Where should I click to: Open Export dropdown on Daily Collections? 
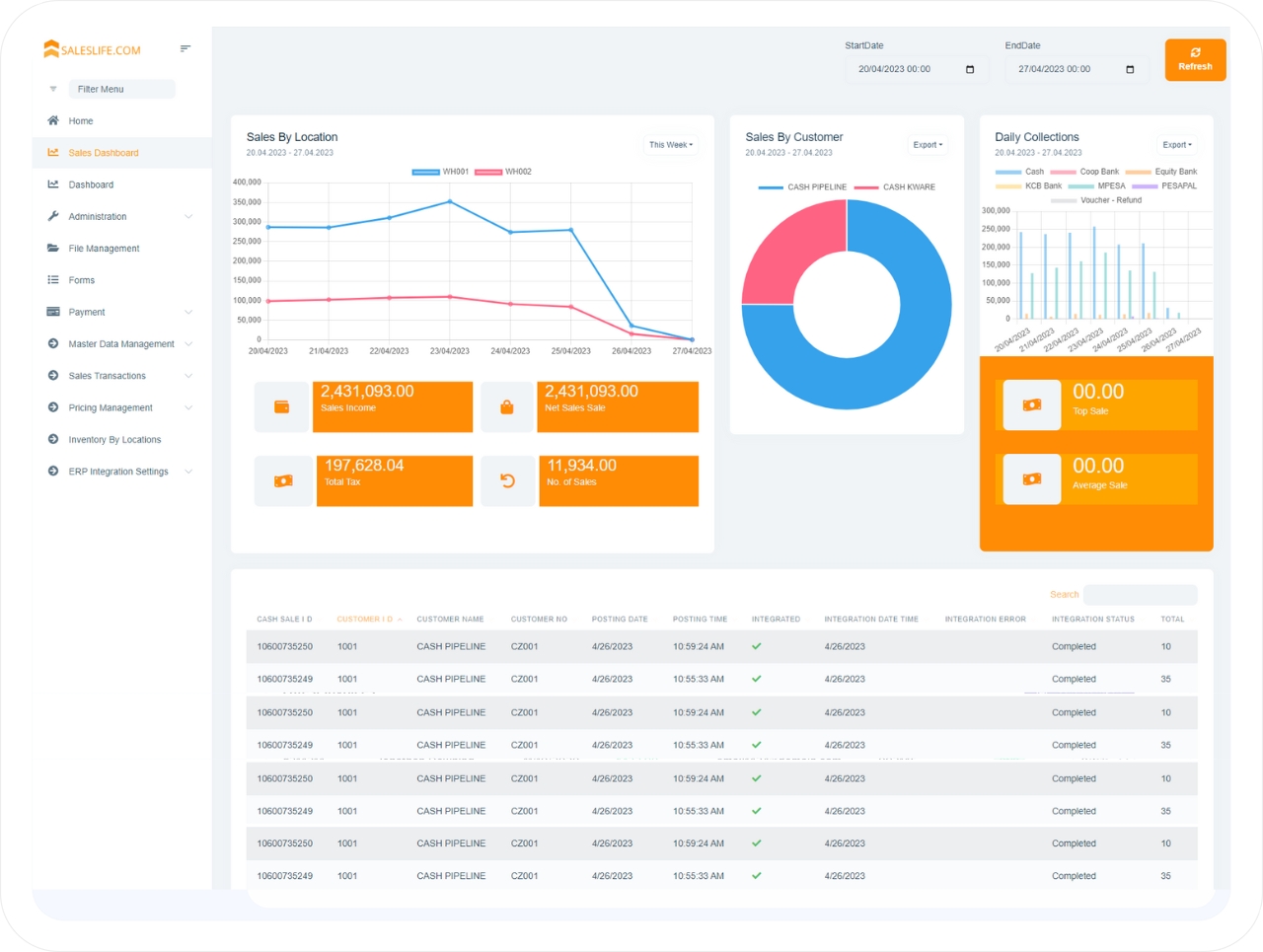pos(1177,145)
